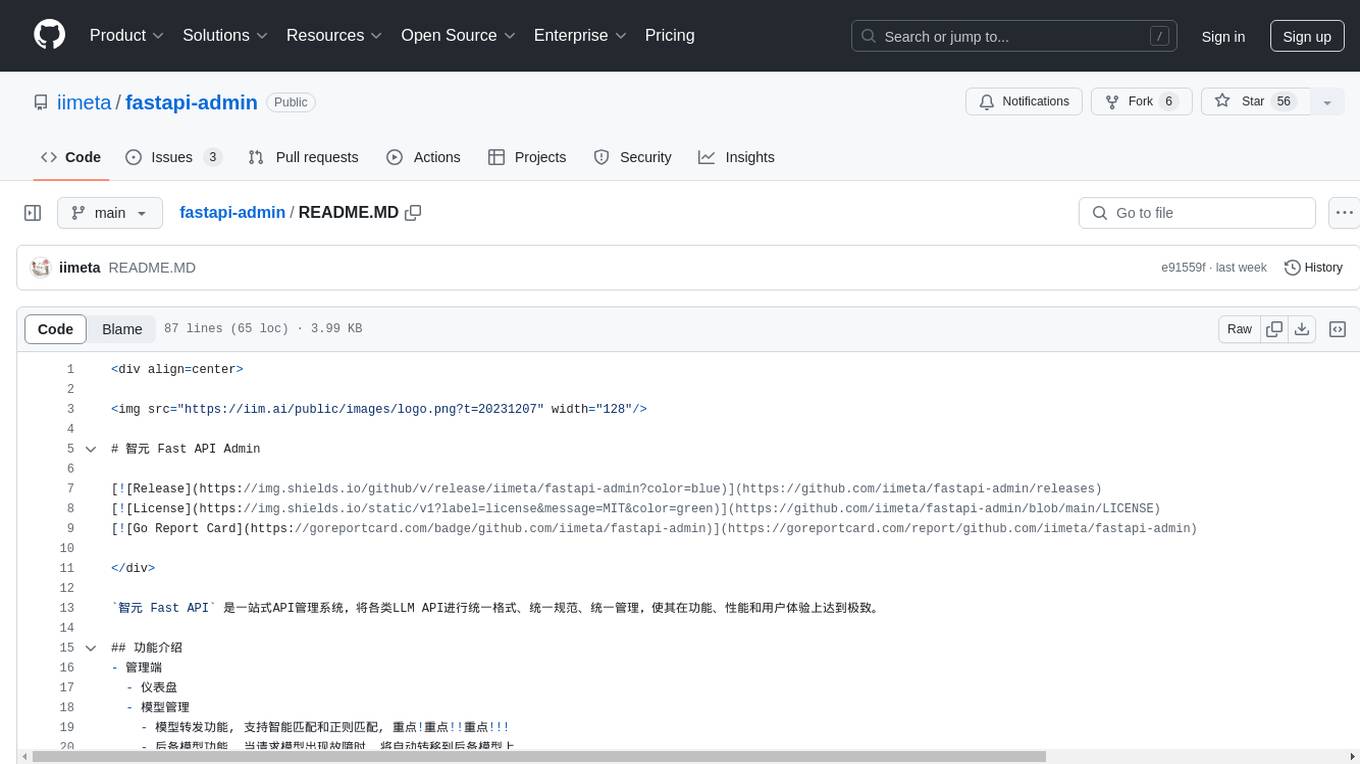Copy the raw file contents
This screenshot has height=764, width=1360.
pyautogui.click(x=1274, y=329)
